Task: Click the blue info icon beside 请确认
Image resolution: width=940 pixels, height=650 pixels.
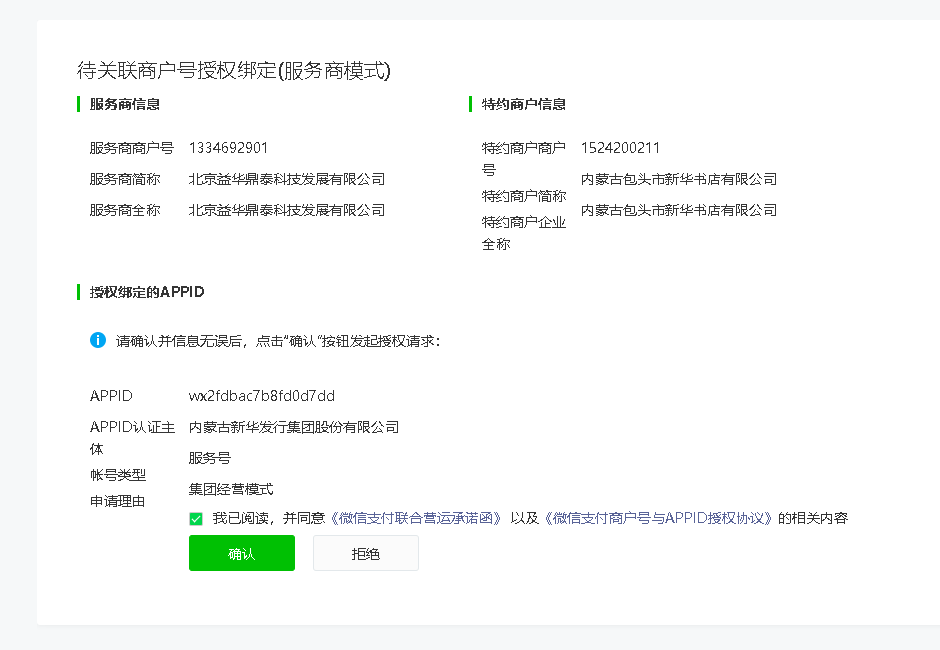Action: coord(98,340)
